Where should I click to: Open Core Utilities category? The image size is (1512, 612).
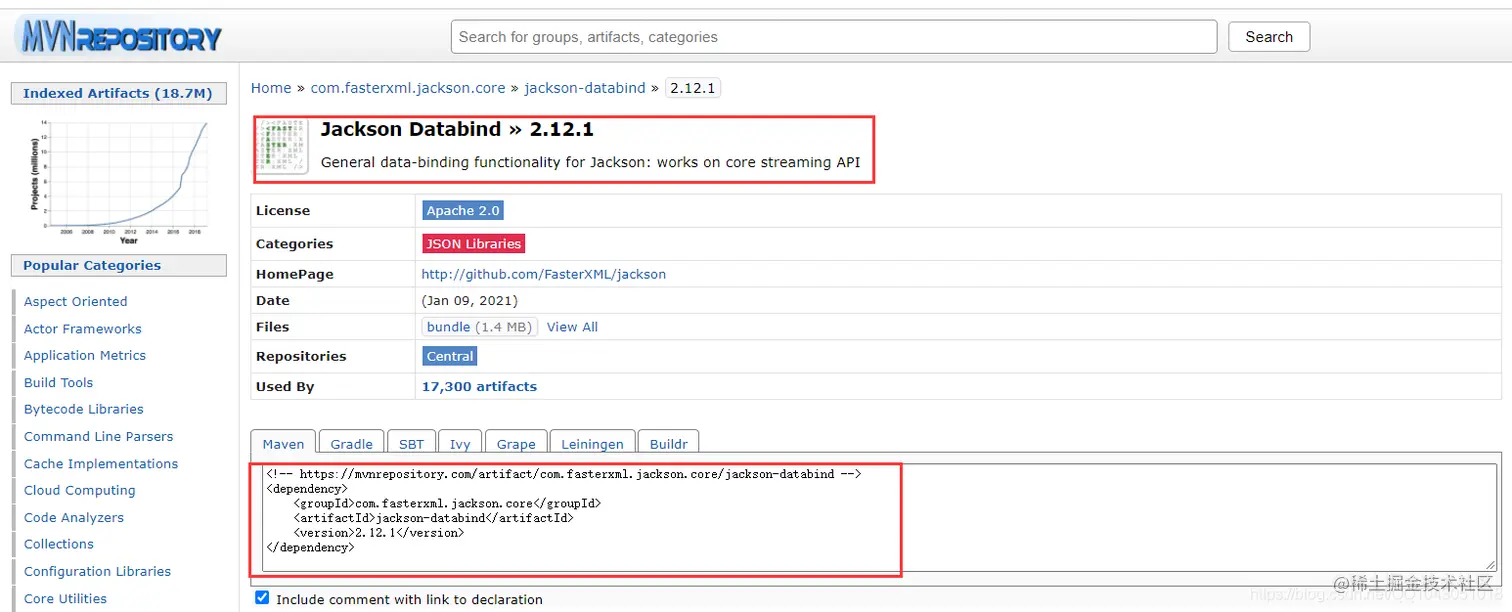[66, 599]
